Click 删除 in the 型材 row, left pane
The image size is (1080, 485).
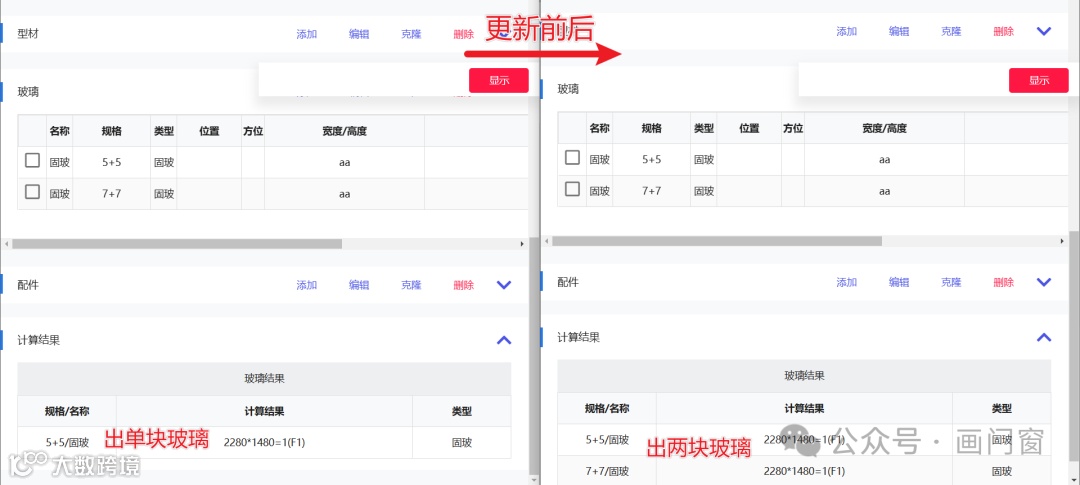pos(464,34)
